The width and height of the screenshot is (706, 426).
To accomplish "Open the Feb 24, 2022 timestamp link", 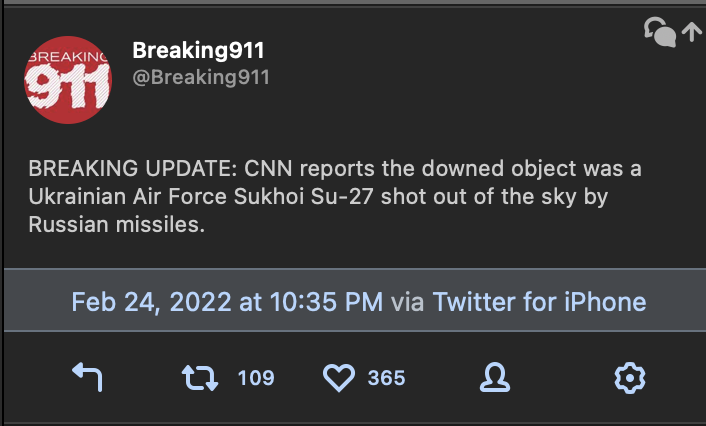I will point(227,301).
